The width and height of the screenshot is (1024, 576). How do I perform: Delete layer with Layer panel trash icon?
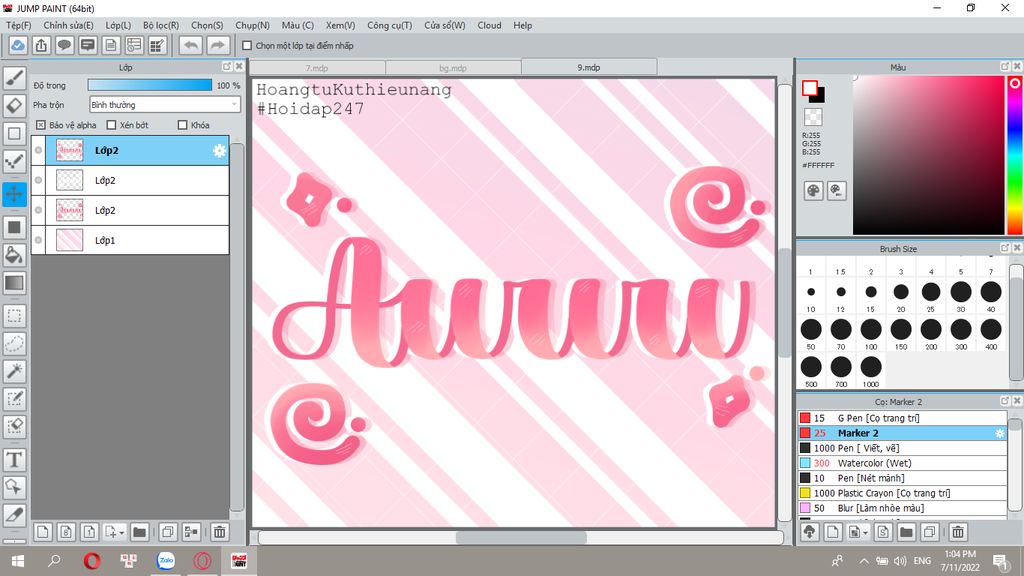click(x=219, y=532)
